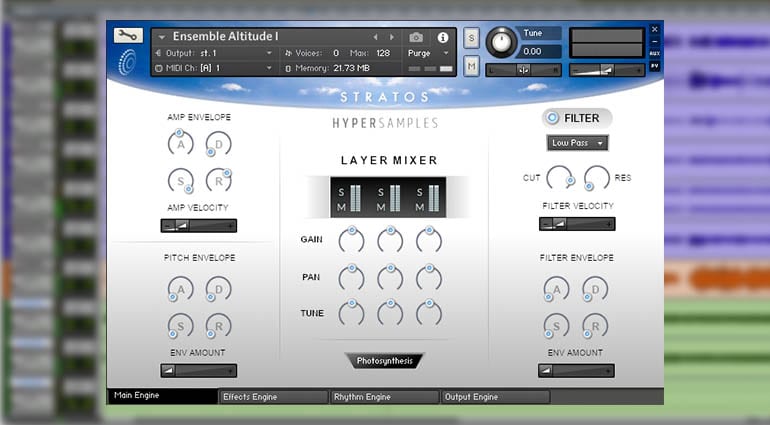The width and height of the screenshot is (770, 425).
Task: Minimize instrument view with minus button
Action: 655,41
